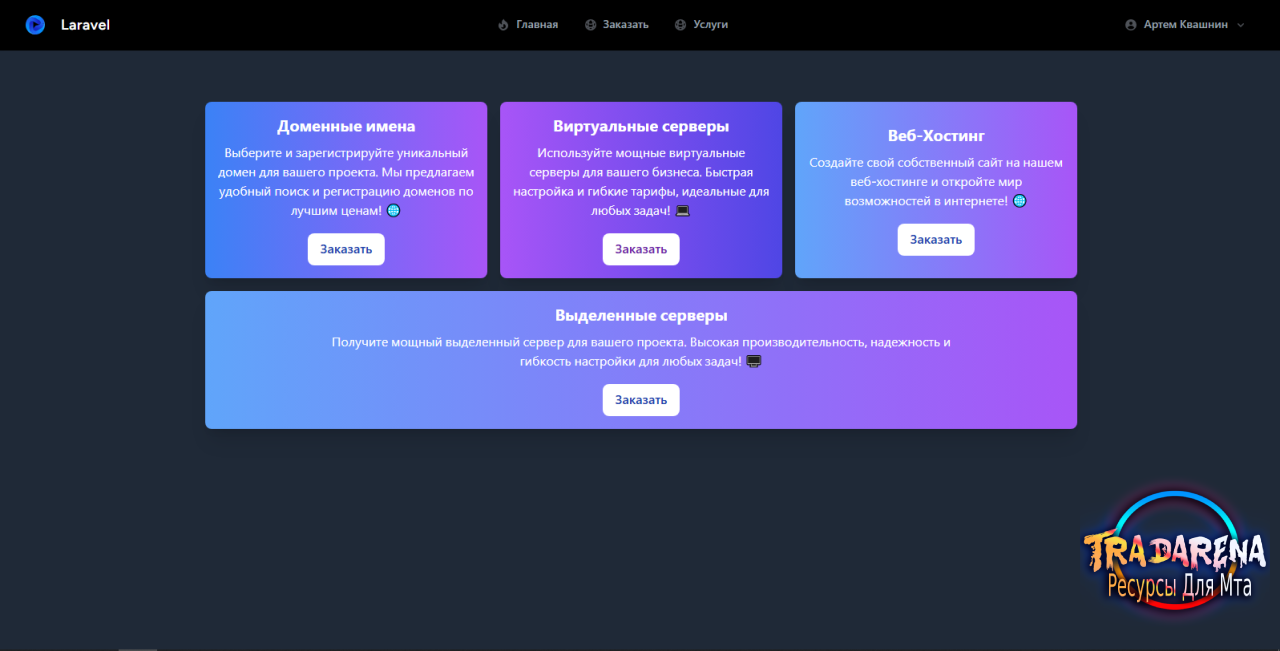Open the Заказать navigation link
The width and height of the screenshot is (1280, 651).
(x=626, y=25)
